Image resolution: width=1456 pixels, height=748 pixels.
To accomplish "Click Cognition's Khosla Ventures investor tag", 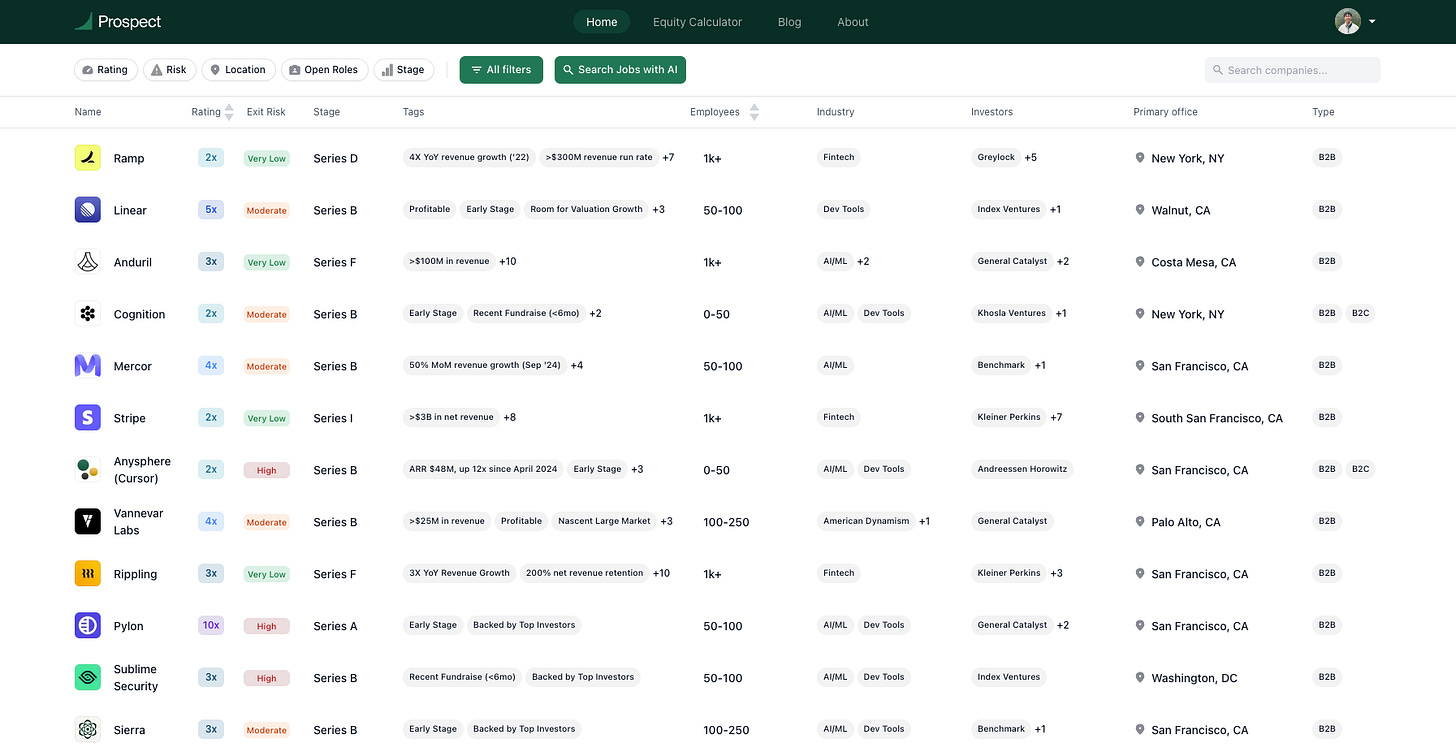I will coord(1011,313).
